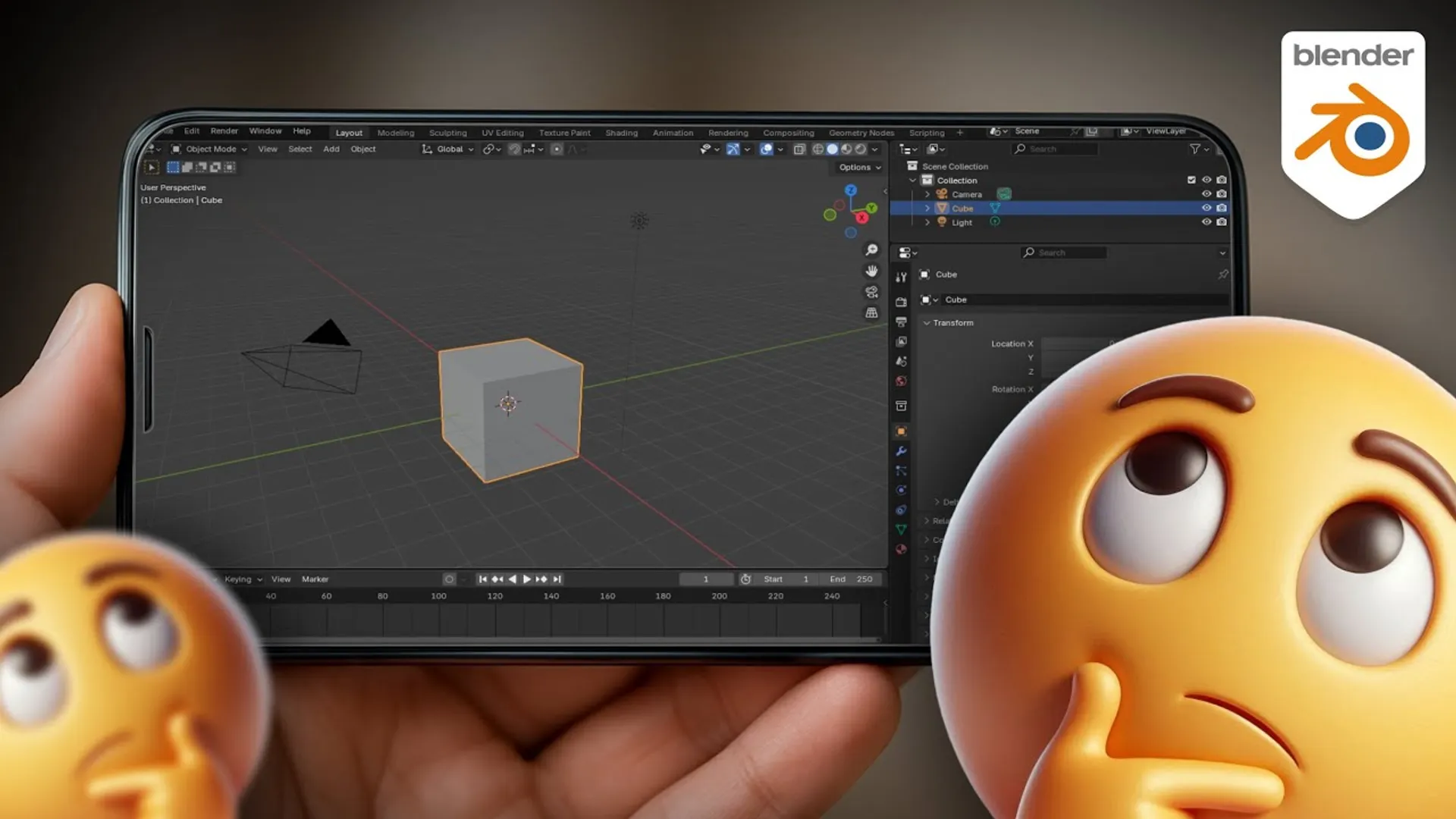Jump to the end frame button

(557, 579)
